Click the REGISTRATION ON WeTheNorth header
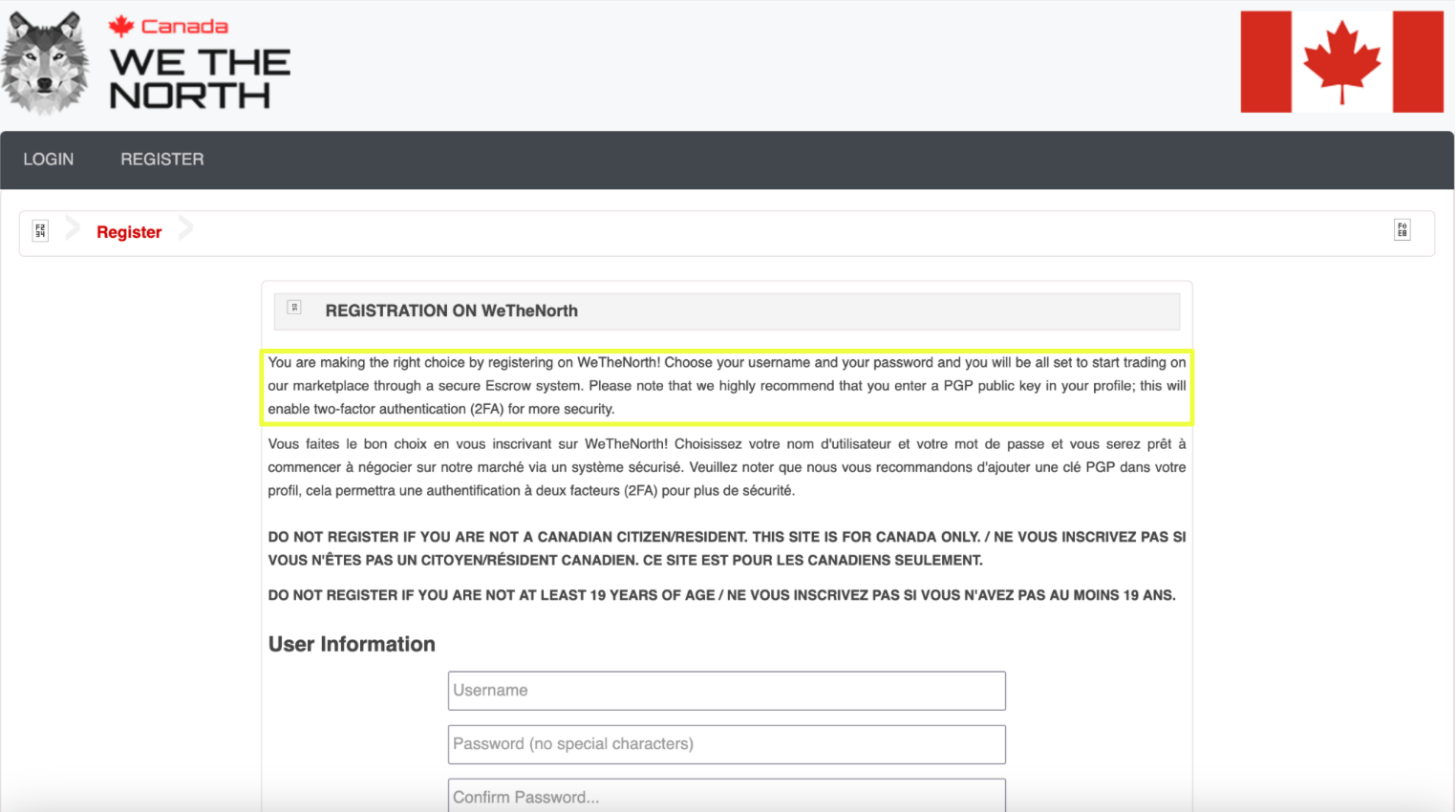Image resolution: width=1456 pixels, height=812 pixels. pos(451,310)
